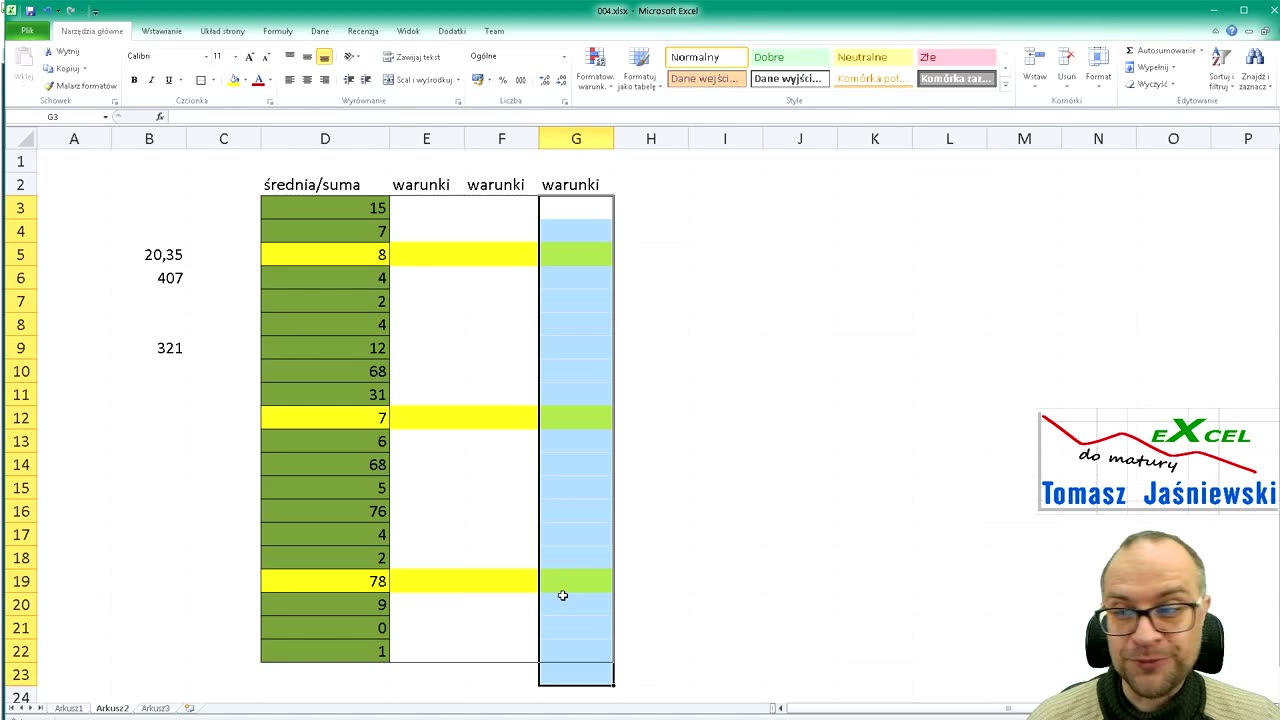Viewport: 1280px width, 720px height.
Task: Switch to the Dane tab
Action: click(x=320, y=31)
